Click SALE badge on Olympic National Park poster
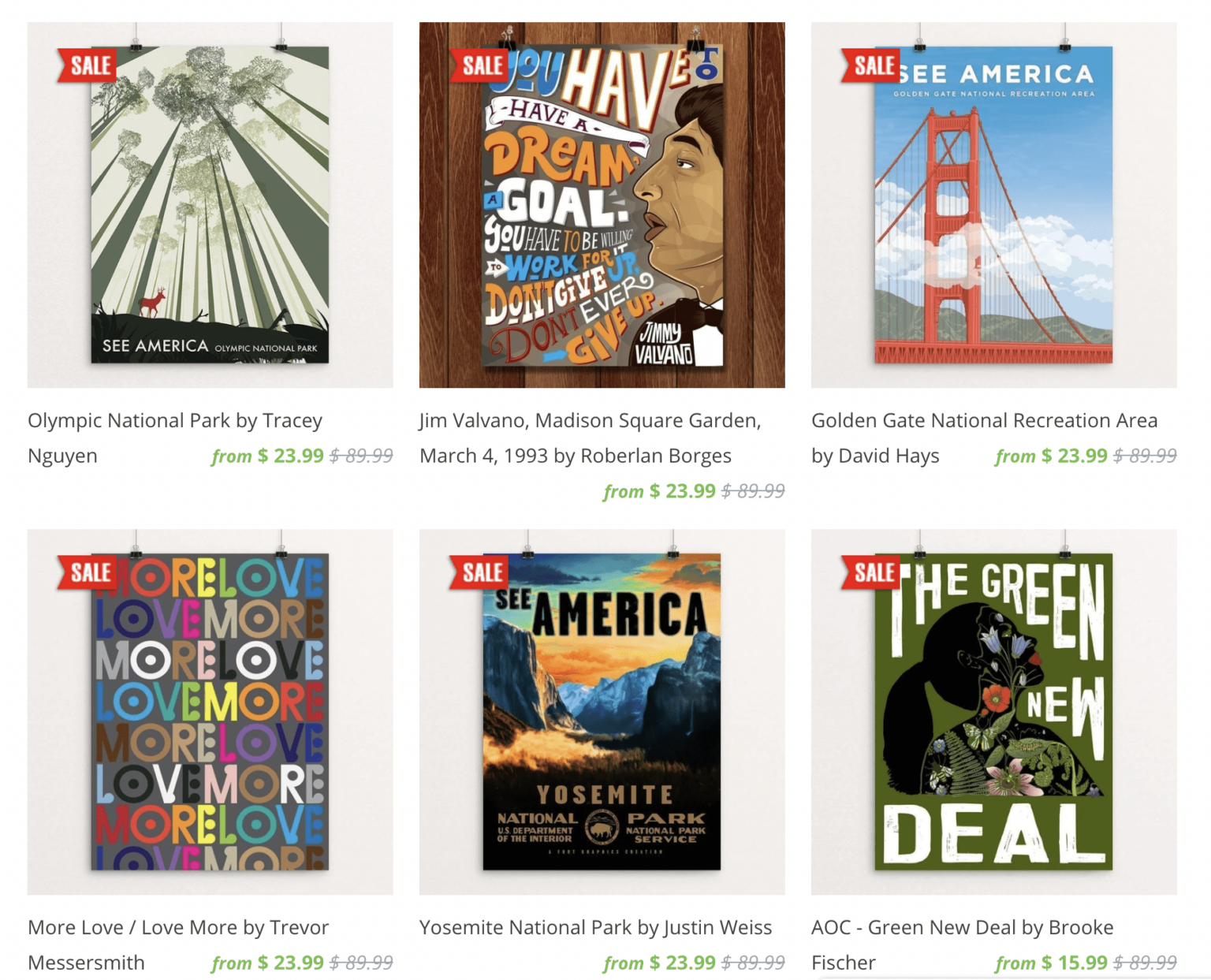This screenshot has width=1211, height=980. [x=87, y=65]
